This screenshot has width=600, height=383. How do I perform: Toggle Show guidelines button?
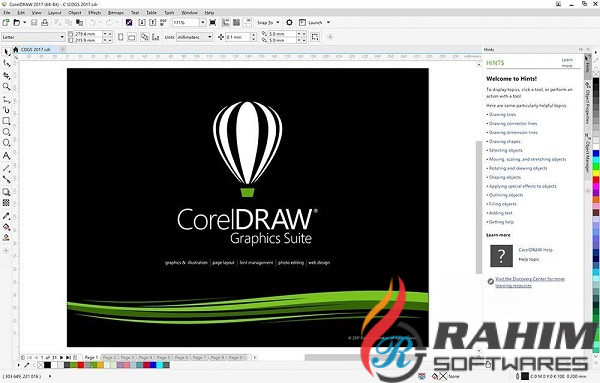pyautogui.click(x=248, y=23)
